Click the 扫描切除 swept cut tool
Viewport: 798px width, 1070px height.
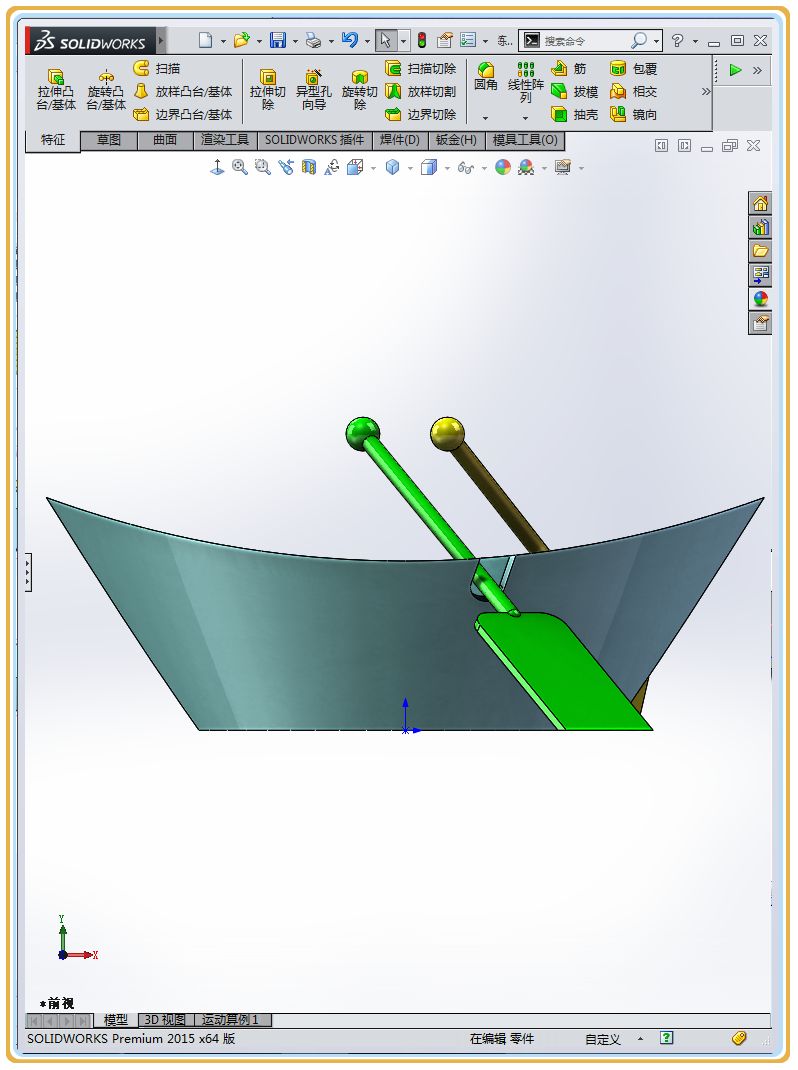point(421,68)
